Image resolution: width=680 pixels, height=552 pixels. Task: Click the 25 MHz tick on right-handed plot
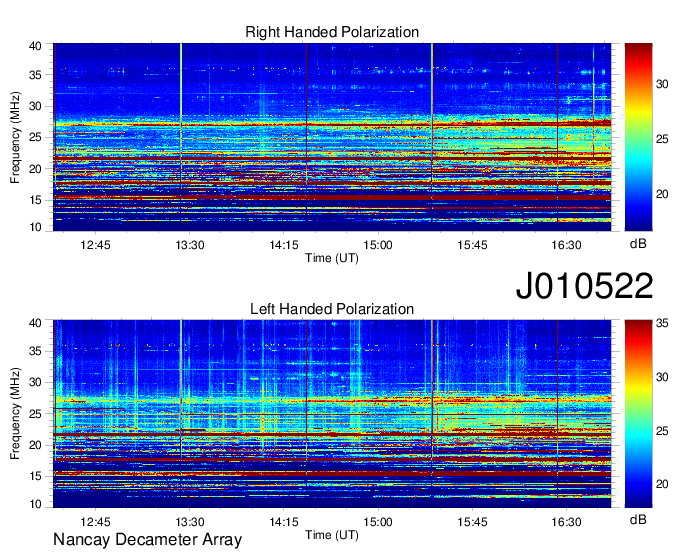[x=35, y=137]
